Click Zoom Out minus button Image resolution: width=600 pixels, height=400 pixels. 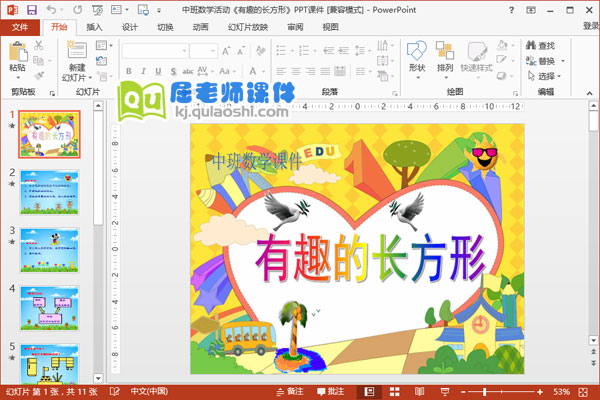(463, 392)
